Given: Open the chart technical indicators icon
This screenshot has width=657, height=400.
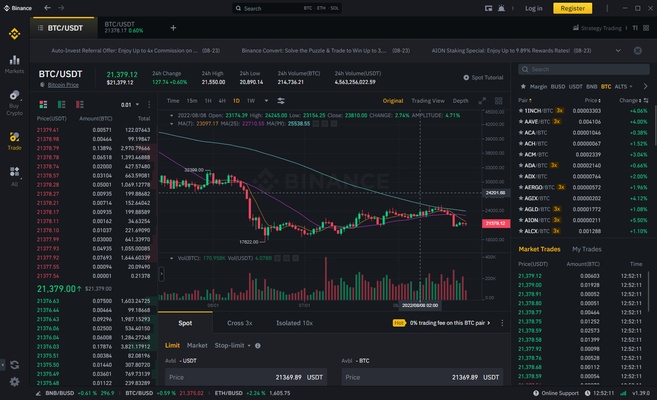Looking at the screenshot, I should tap(281, 101).
